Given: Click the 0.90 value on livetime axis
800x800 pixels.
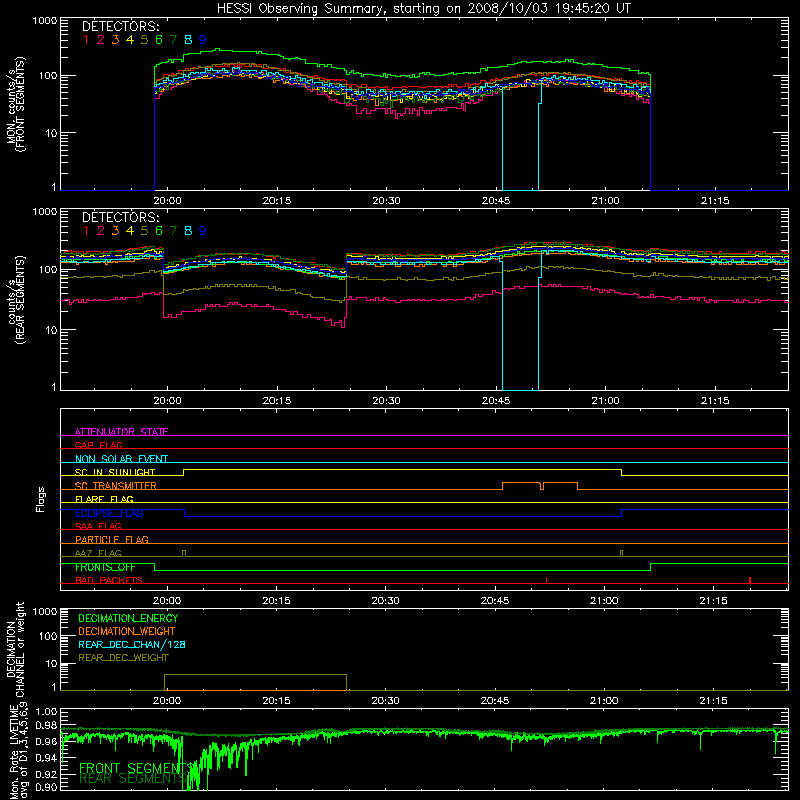Looking at the screenshot, I should click(x=46, y=787).
